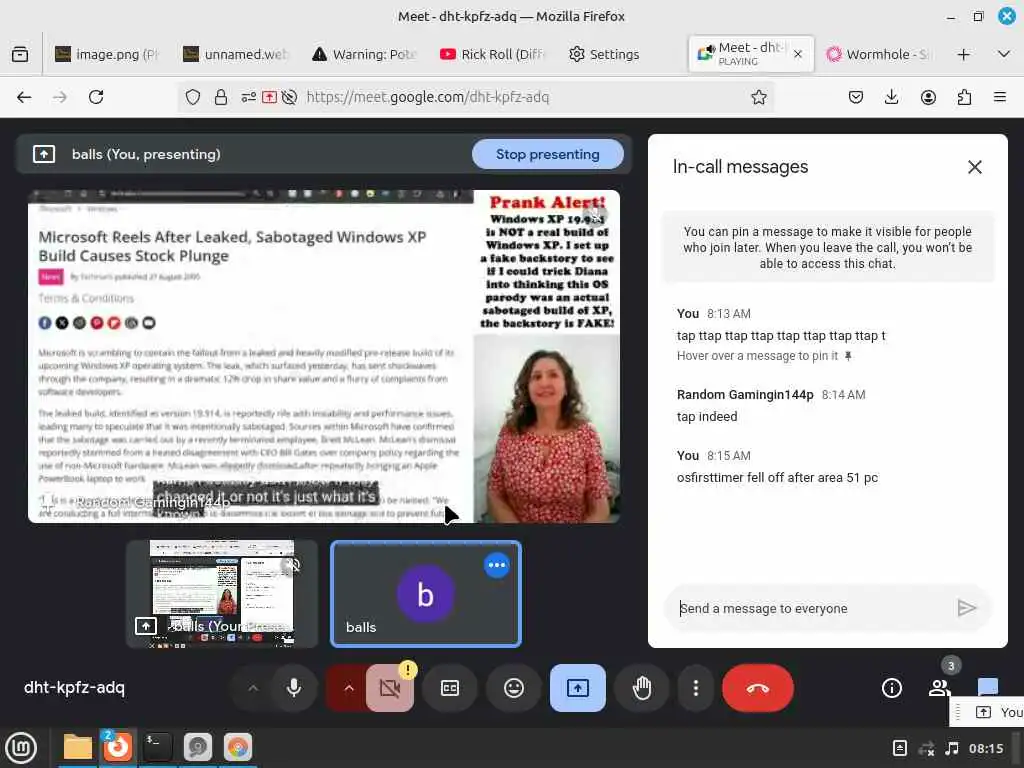Switch to the Rick Roll tab
Image resolution: width=1024 pixels, height=768 pixels.
492,54
